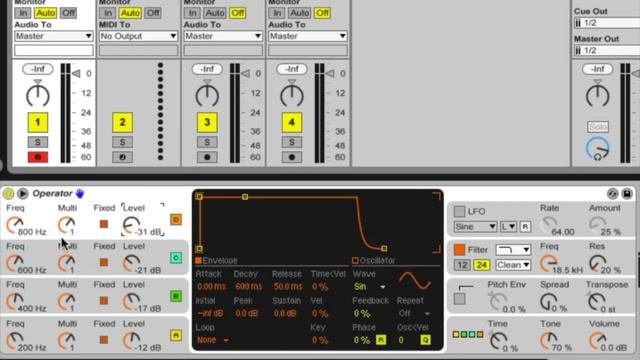
Task: Toggle track 3 activator button
Action: pyautogui.click(x=207, y=122)
